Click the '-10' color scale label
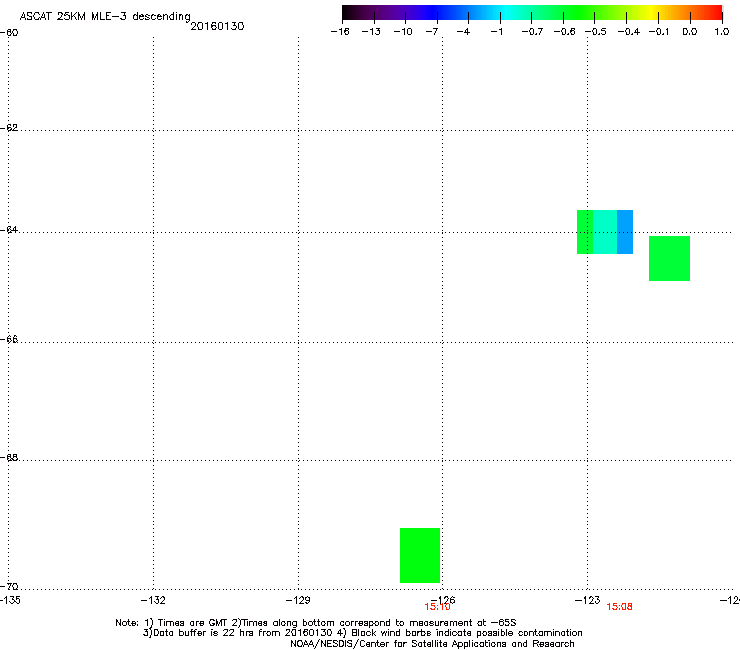 [x=403, y=32]
